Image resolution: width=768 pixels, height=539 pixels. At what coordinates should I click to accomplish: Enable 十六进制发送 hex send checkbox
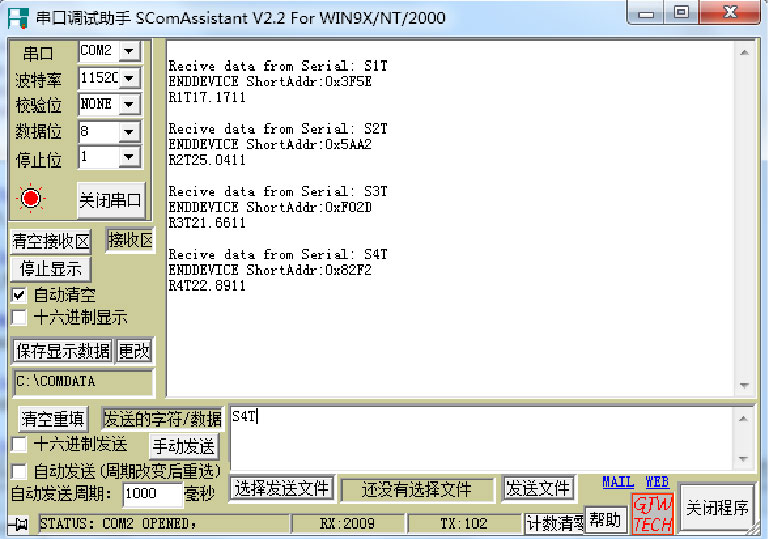coord(19,444)
